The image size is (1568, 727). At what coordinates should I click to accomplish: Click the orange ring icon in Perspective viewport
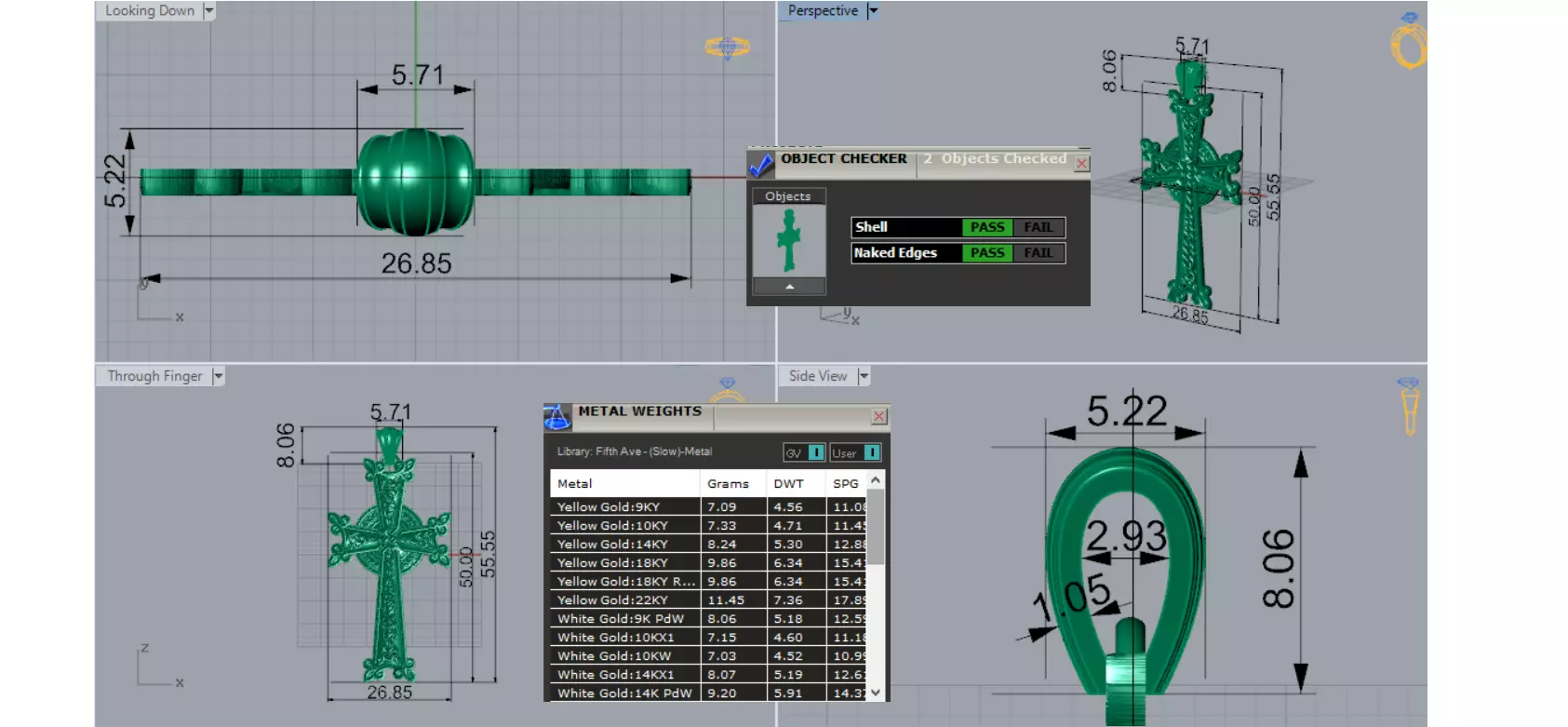pos(1409,43)
